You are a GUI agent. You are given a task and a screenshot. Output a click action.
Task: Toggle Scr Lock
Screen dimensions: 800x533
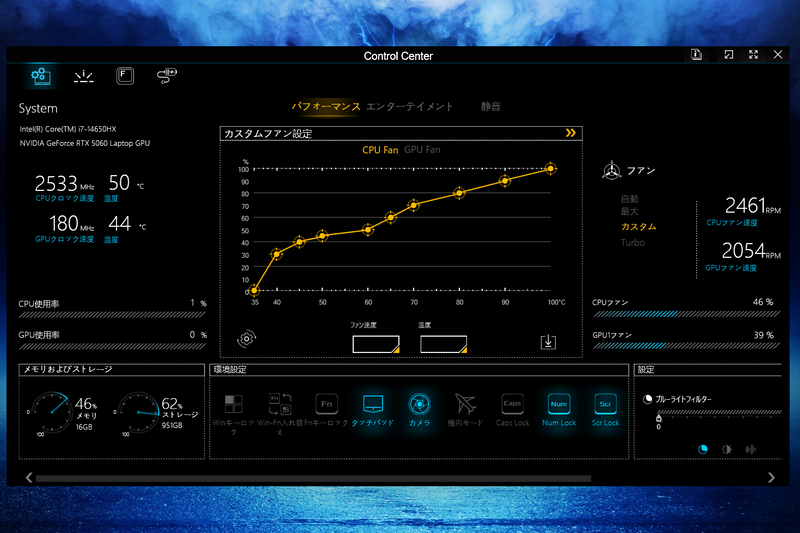tap(605, 410)
